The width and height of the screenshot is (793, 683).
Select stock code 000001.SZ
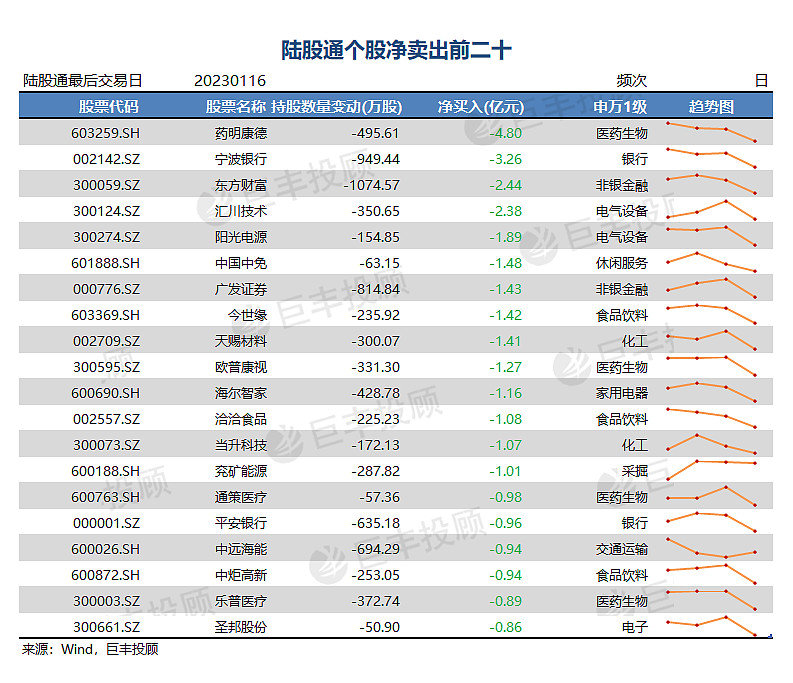(x=107, y=523)
